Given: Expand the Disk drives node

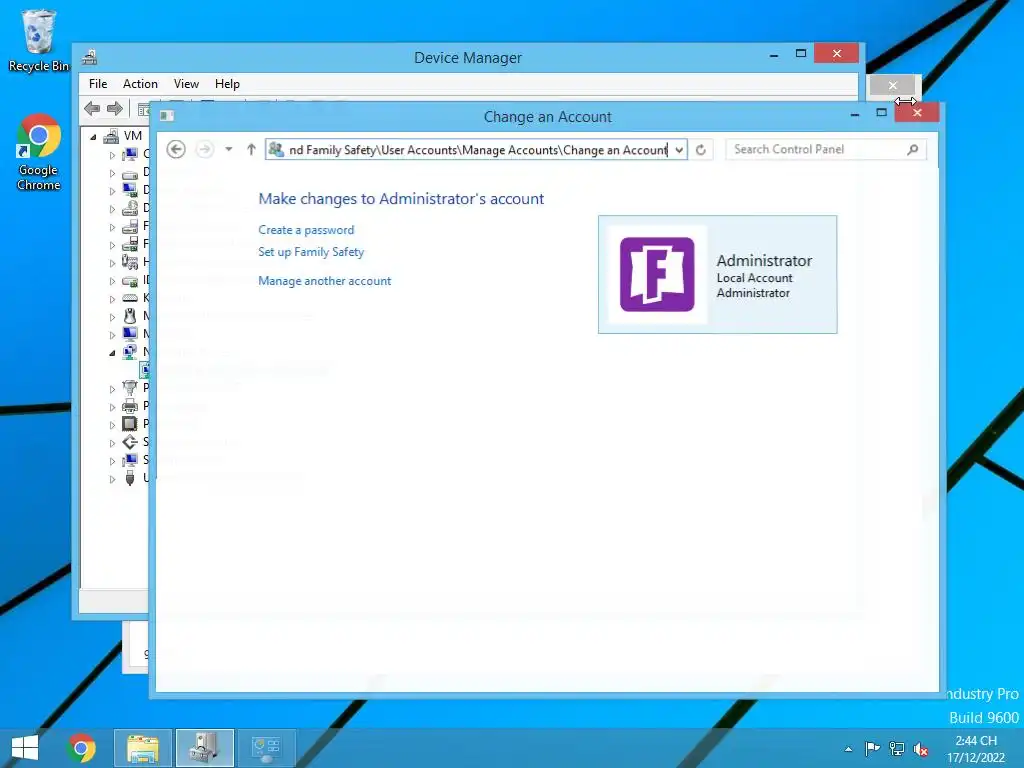Looking at the screenshot, I should click(x=112, y=173).
